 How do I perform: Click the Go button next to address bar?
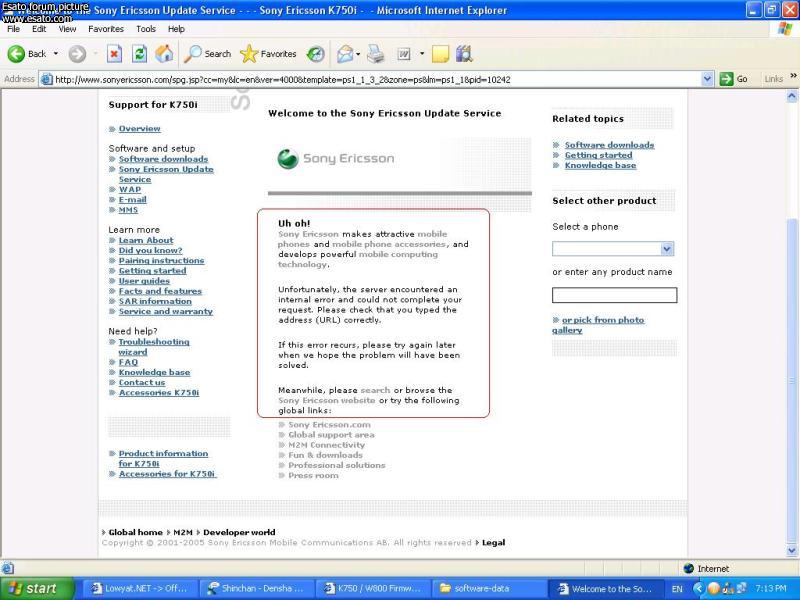click(x=733, y=79)
